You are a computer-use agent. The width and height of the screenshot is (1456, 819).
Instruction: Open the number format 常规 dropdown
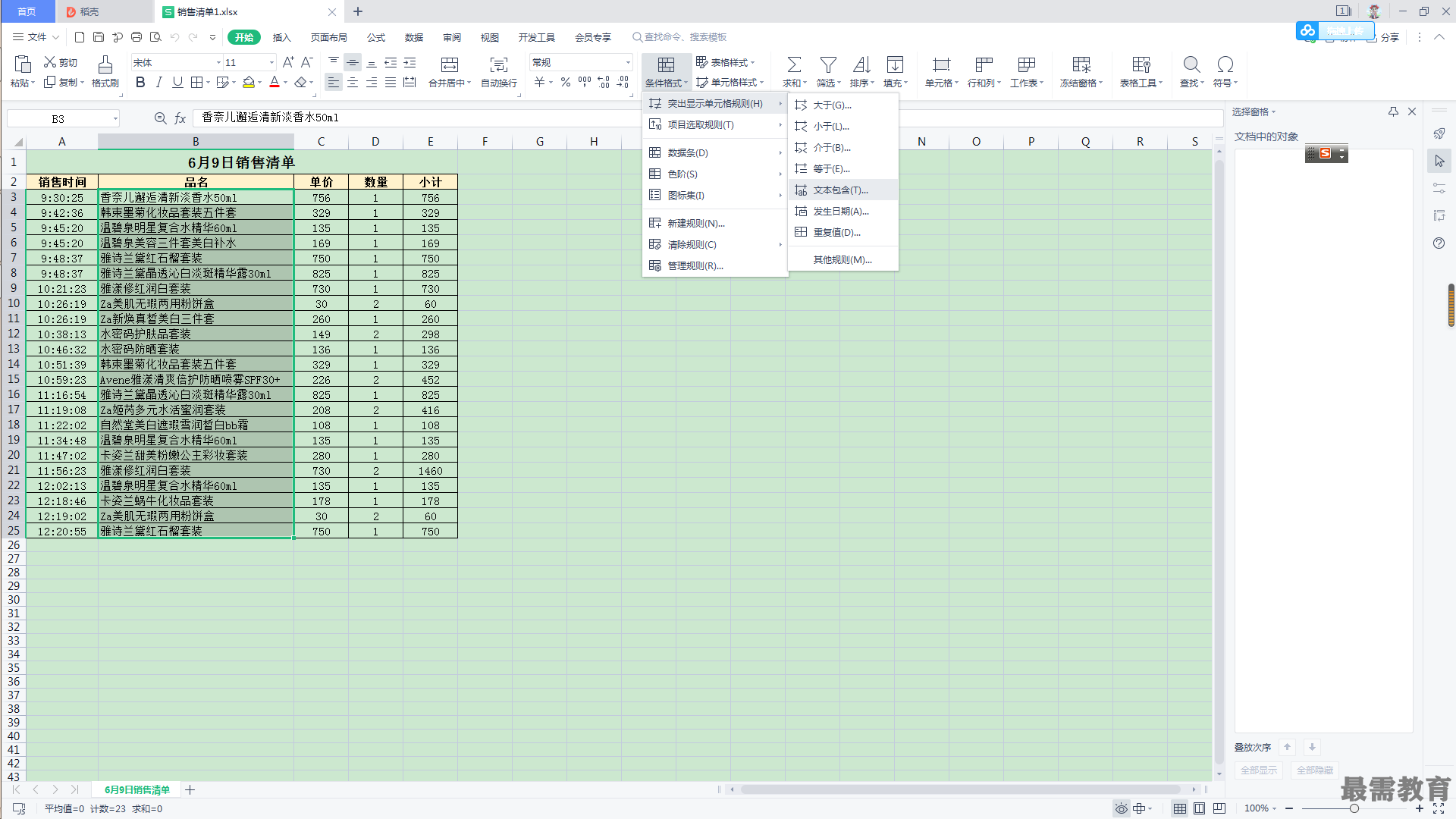[628, 63]
